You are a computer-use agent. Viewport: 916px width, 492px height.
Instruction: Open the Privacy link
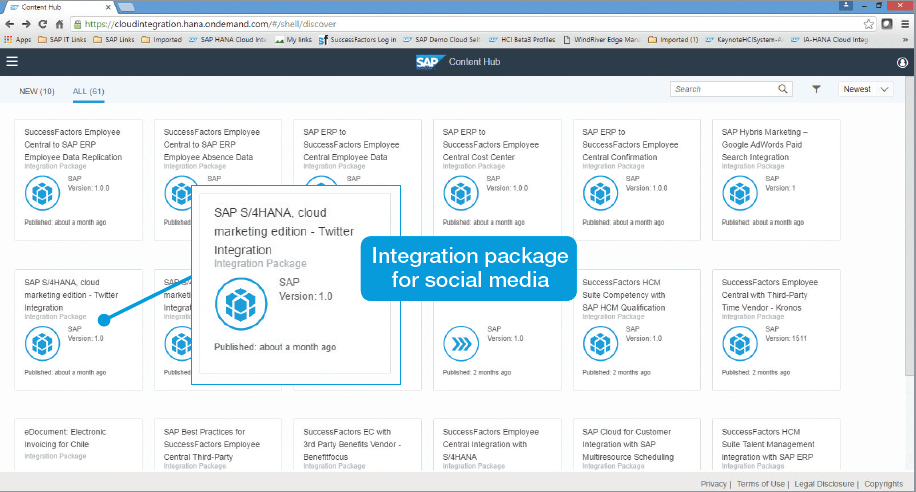[713, 484]
